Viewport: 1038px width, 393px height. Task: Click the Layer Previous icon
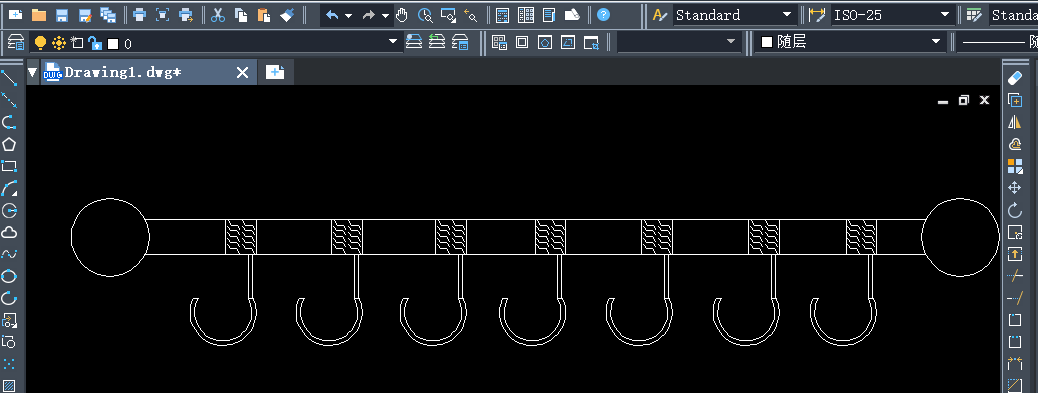(437, 42)
